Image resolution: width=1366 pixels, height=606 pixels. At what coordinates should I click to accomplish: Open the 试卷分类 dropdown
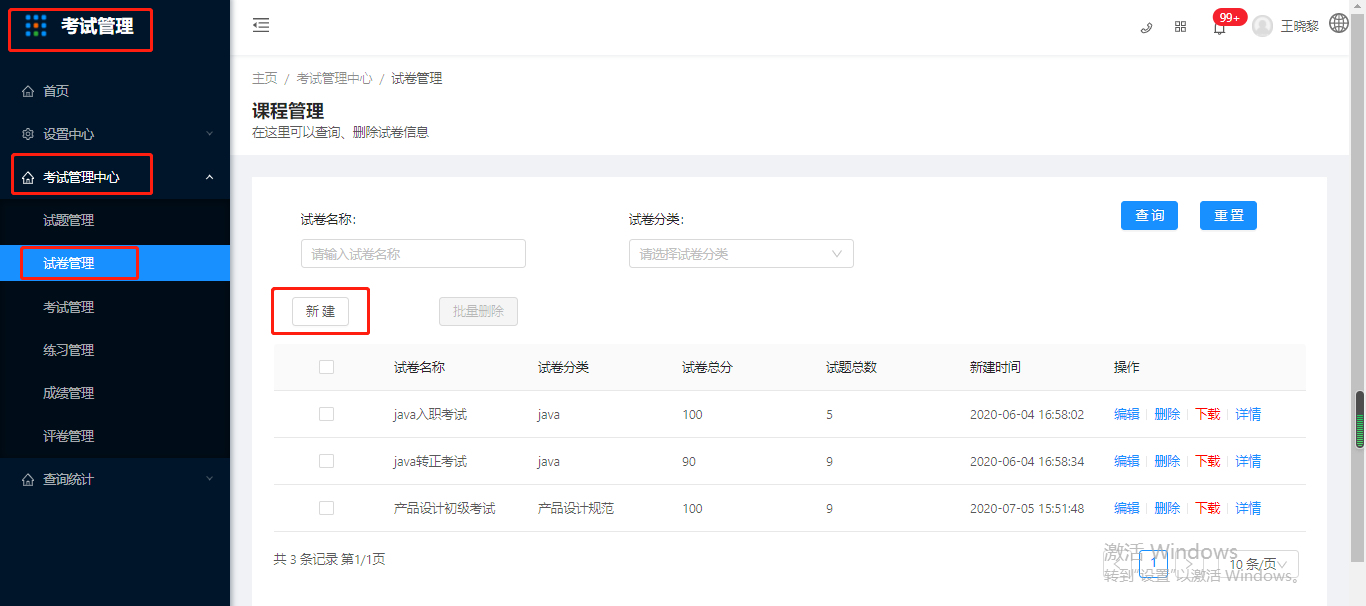click(x=741, y=254)
